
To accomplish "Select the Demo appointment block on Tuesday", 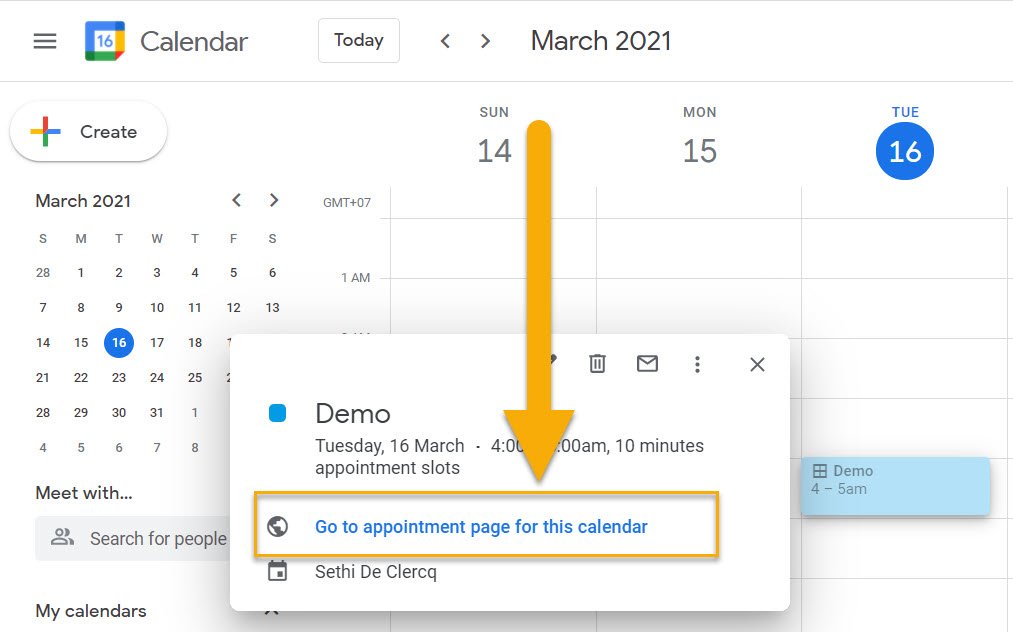I will (x=895, y=487).
